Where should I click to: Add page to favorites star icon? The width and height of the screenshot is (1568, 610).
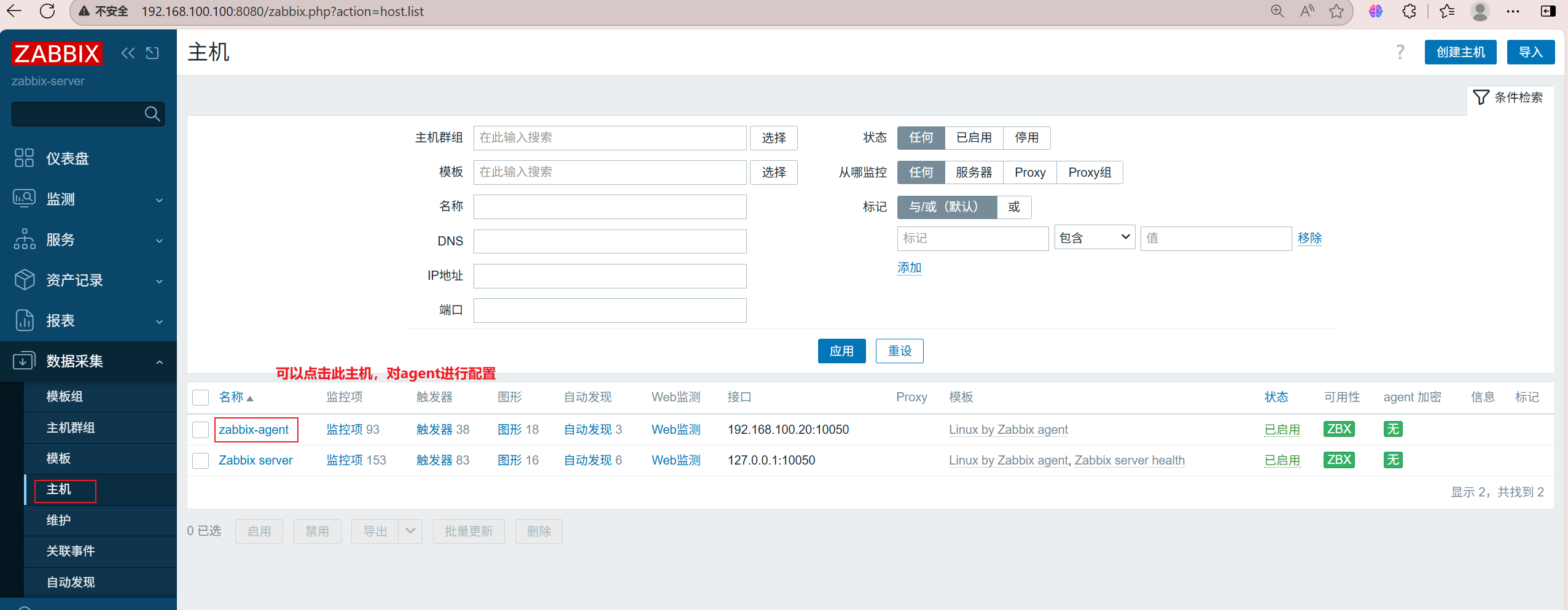pyautogui.click(x=1336, y=11)
